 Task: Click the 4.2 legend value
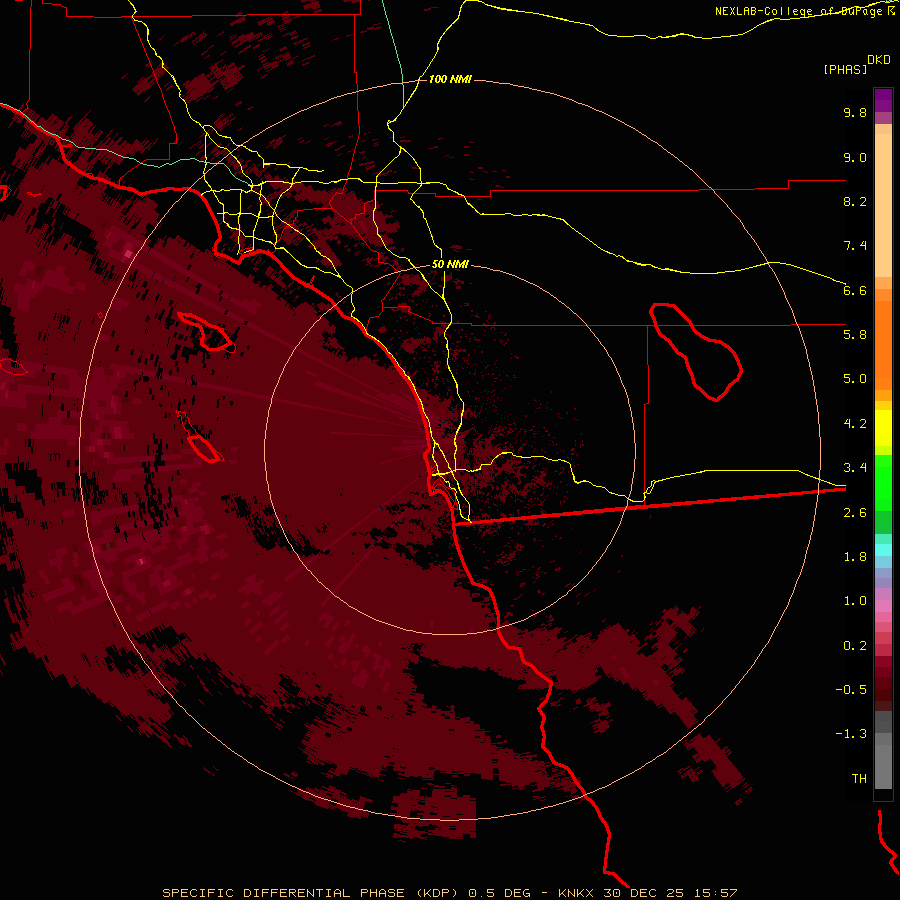point(855,424)
